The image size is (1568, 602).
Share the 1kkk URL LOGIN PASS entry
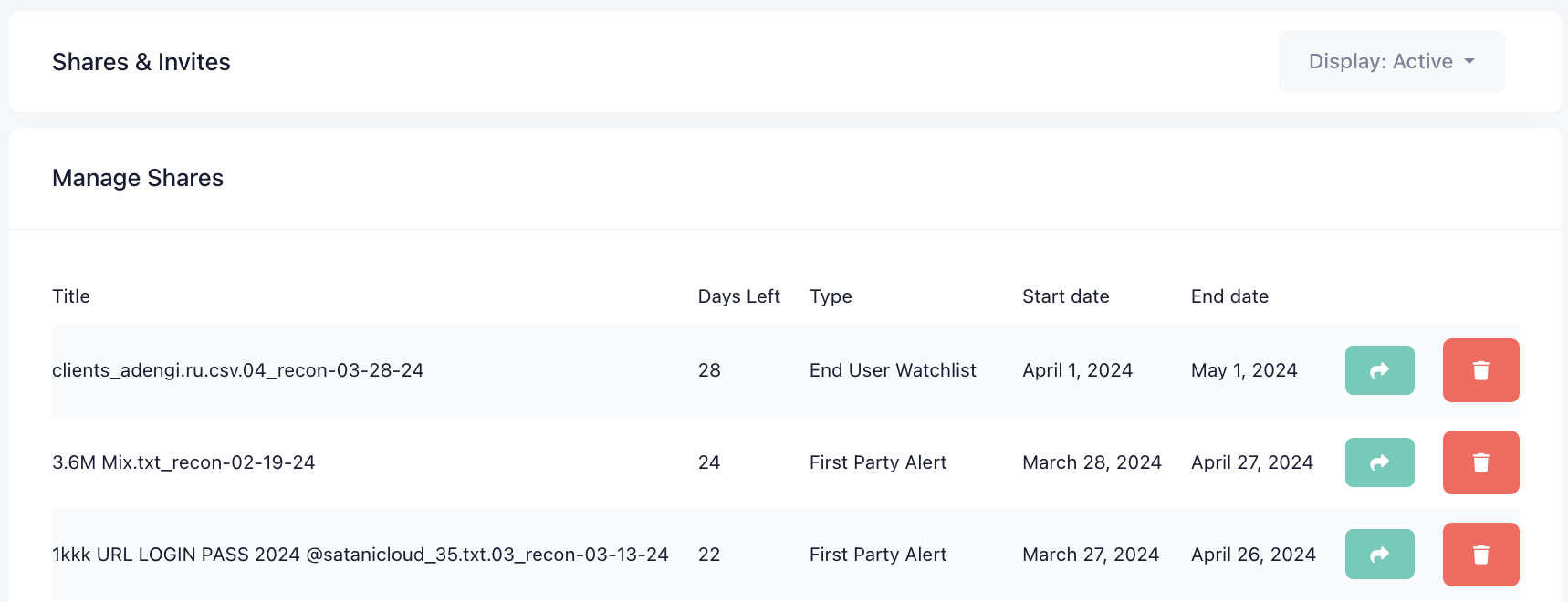click(x=1379, y=554)
